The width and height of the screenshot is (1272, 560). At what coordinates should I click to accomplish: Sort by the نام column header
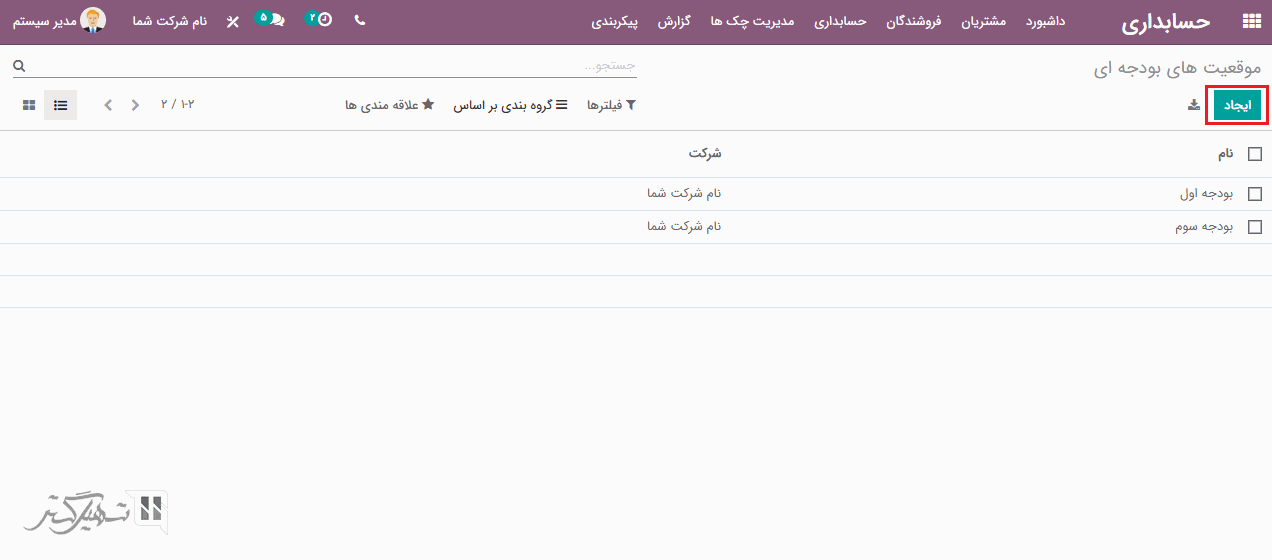[1225, 154]
